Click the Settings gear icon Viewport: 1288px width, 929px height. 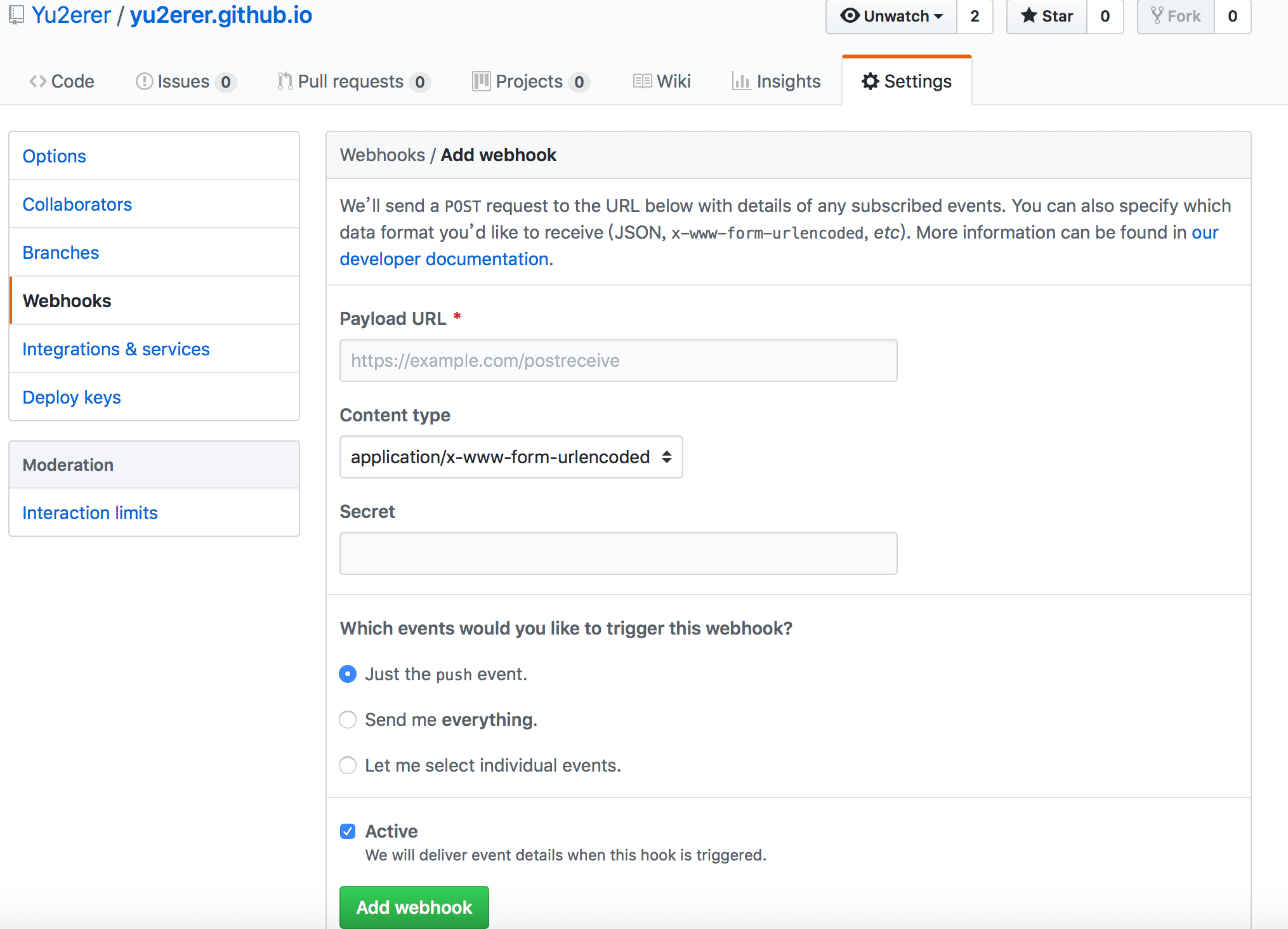pos(871,81)
